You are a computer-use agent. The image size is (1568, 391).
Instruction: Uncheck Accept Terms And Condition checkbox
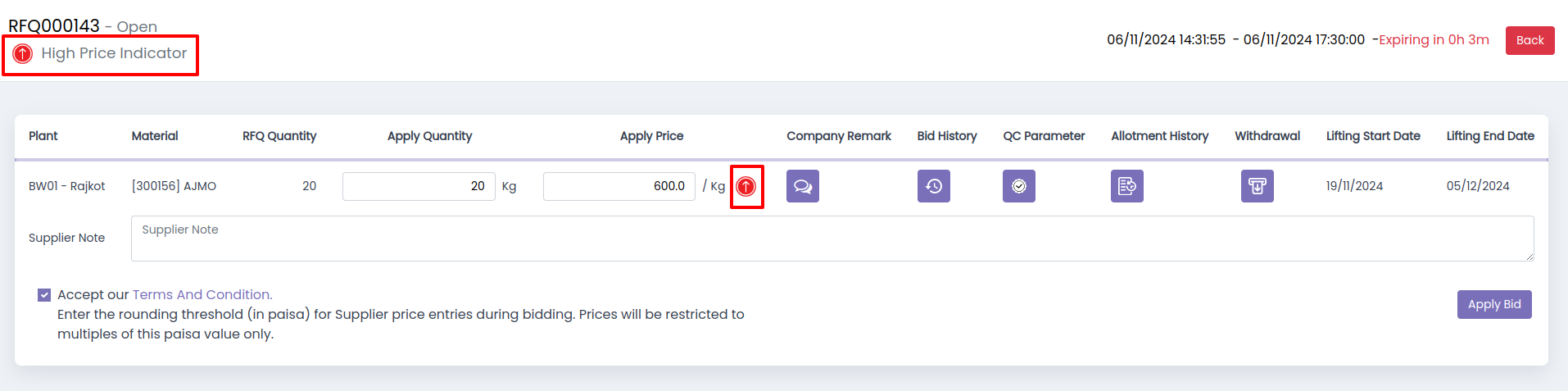point(44,295)
